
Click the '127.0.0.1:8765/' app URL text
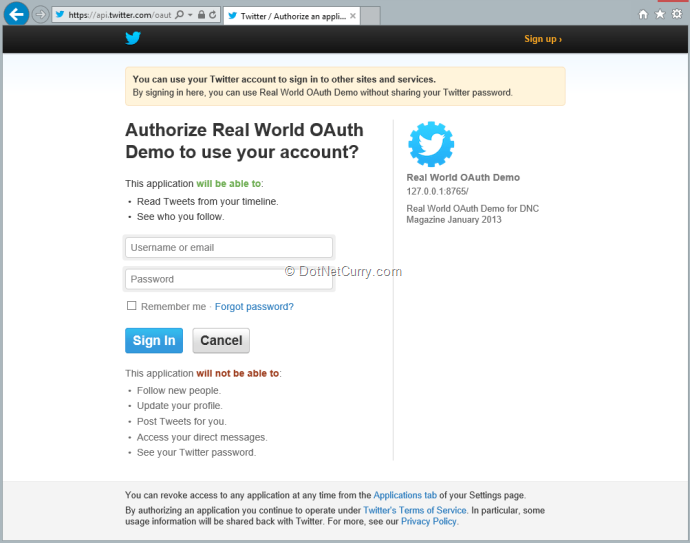437,191
